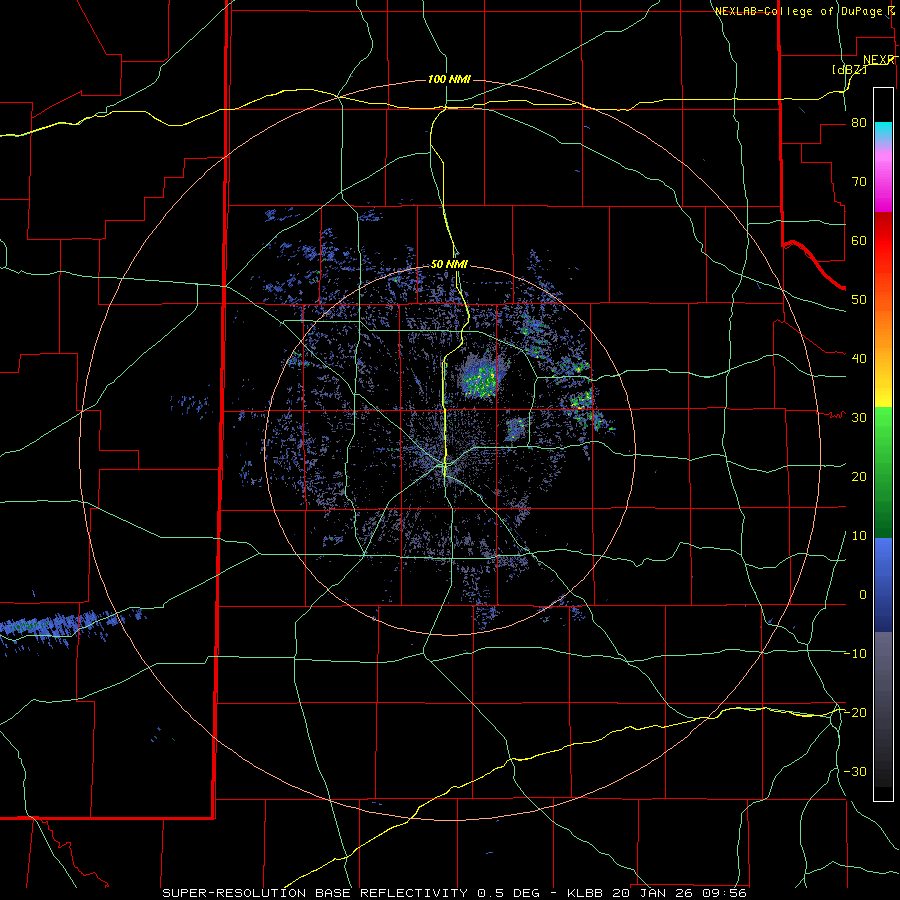Select the 30 value on the dBZ scale
This screenshot has height=900, width=900.
(x=859, y=418)
